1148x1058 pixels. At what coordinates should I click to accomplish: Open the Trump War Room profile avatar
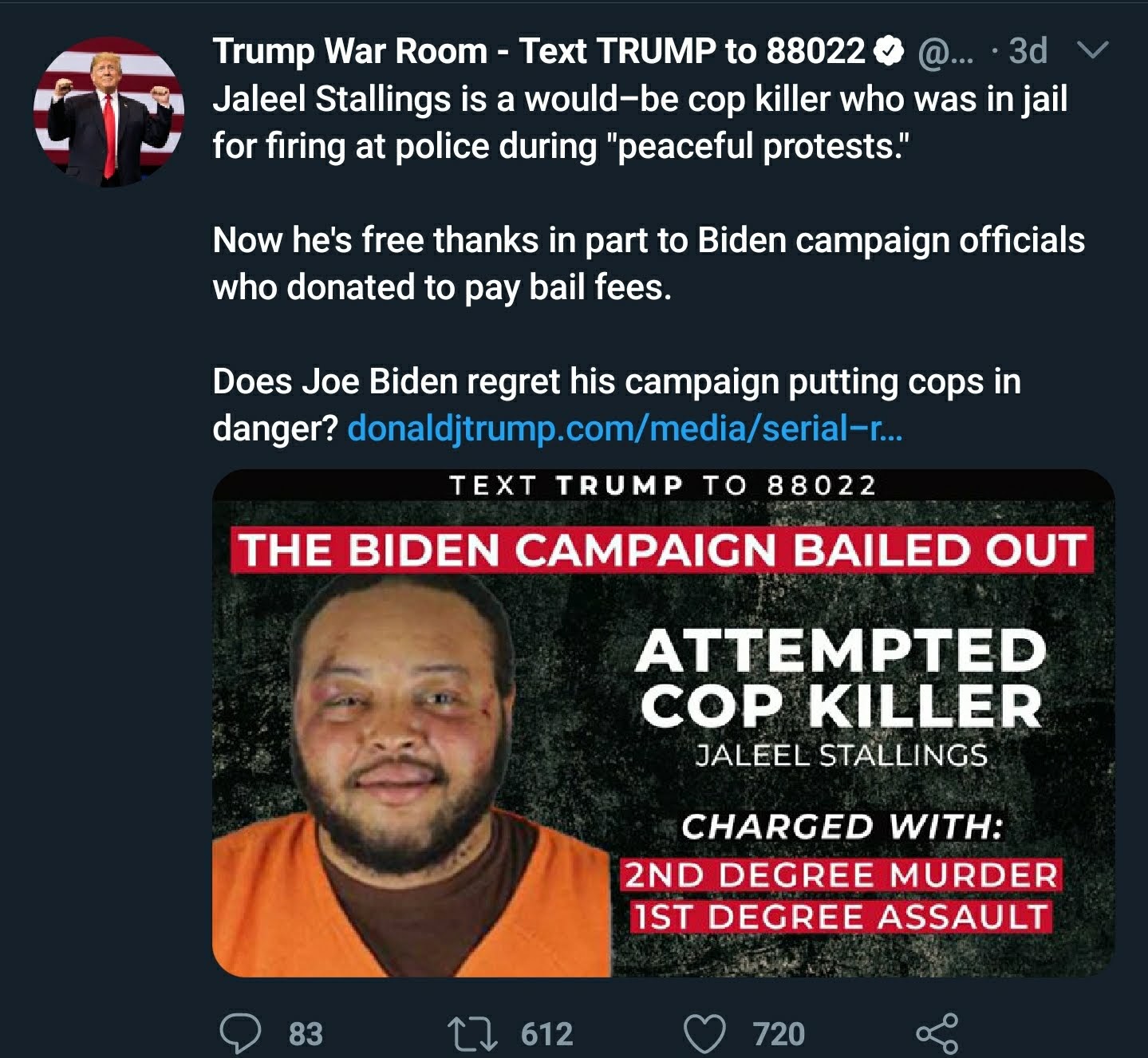[108, 112]
